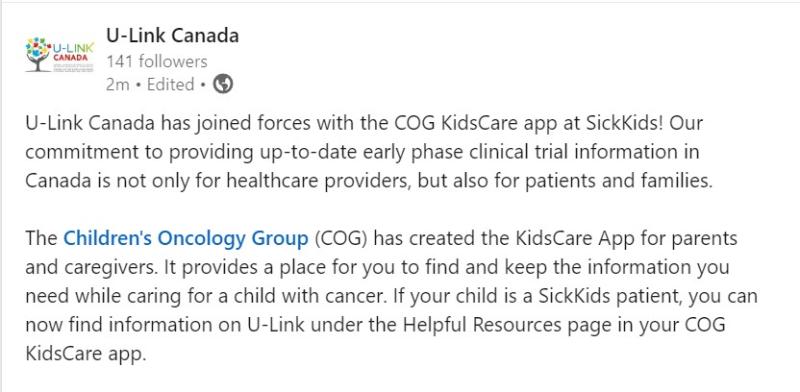Open the U-Link Canada profile name

click(x=172, y=36)
